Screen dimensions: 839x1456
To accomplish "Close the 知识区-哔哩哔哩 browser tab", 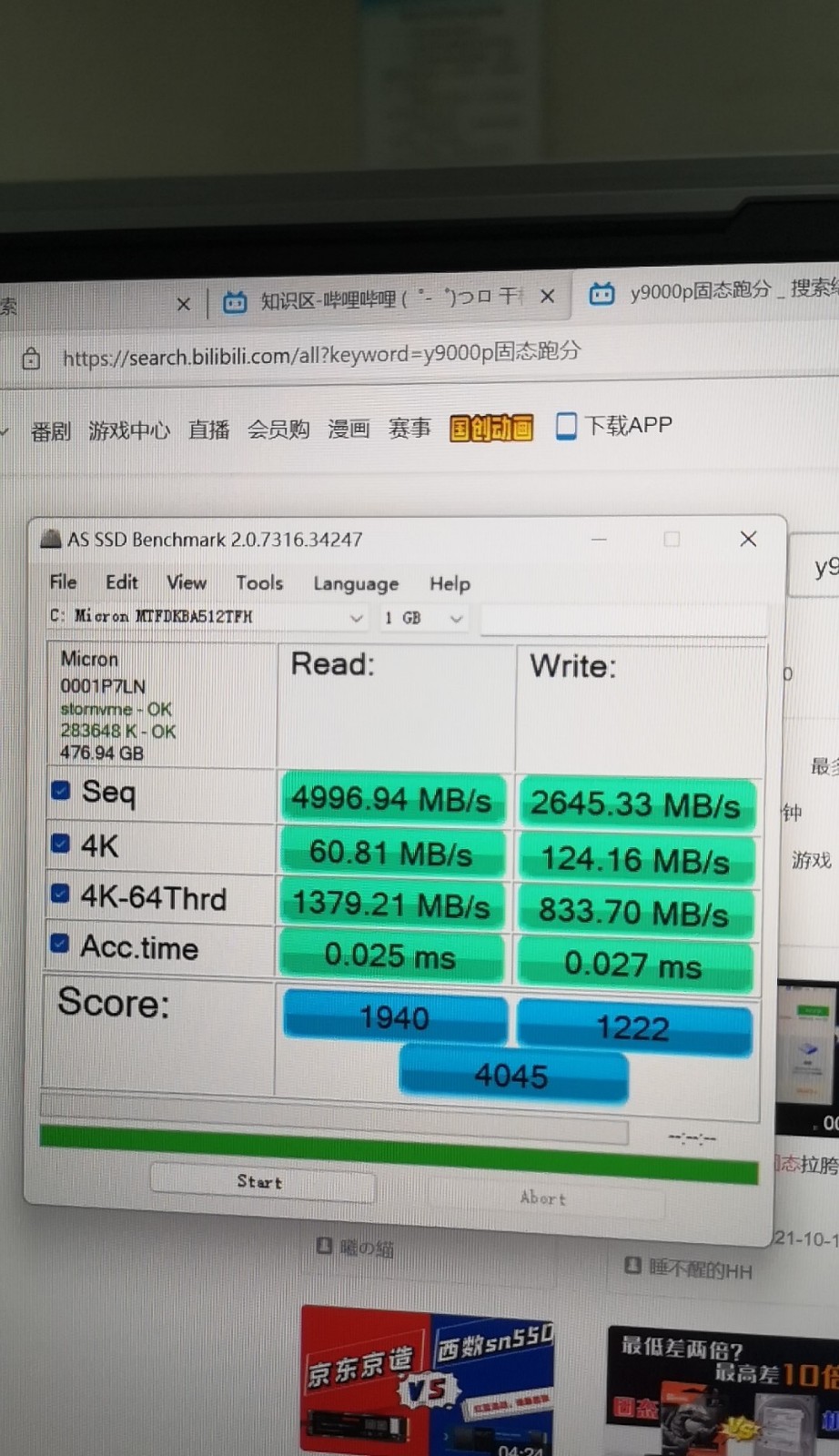I will [547, 296].
